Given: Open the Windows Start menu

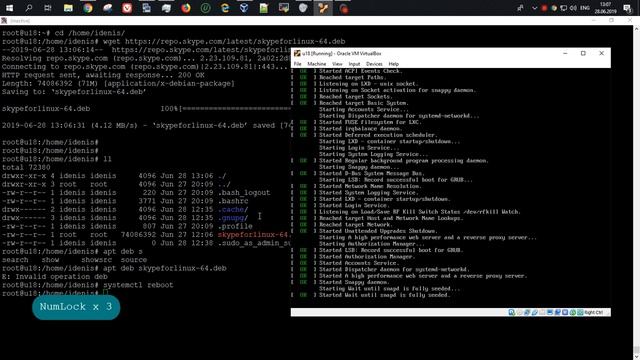Looking at the screenshot, I should 9,8.
